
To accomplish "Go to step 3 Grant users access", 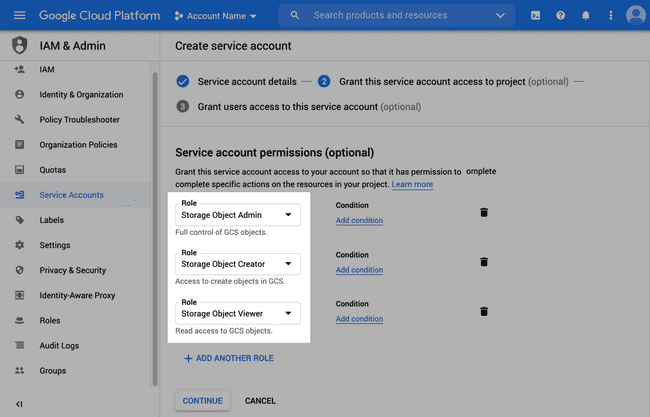I will tap(298, 107).
